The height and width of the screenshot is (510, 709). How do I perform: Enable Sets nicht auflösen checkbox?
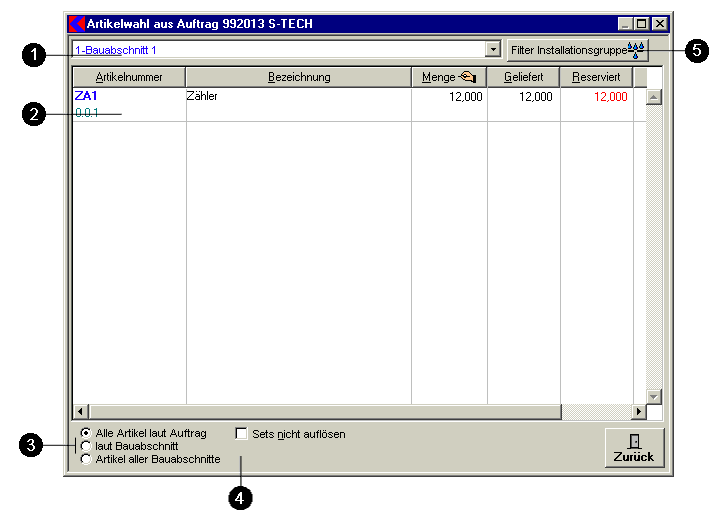[241, 434]
